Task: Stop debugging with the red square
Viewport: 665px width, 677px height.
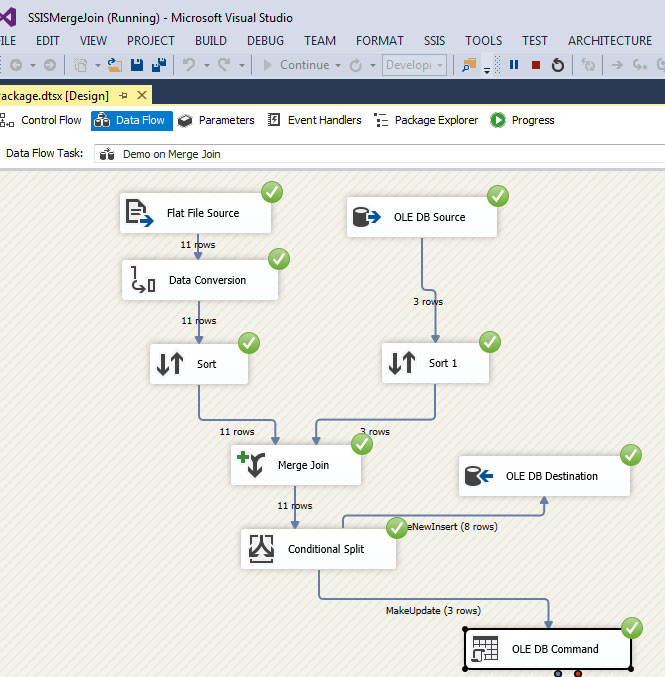Action: point(536,65)
